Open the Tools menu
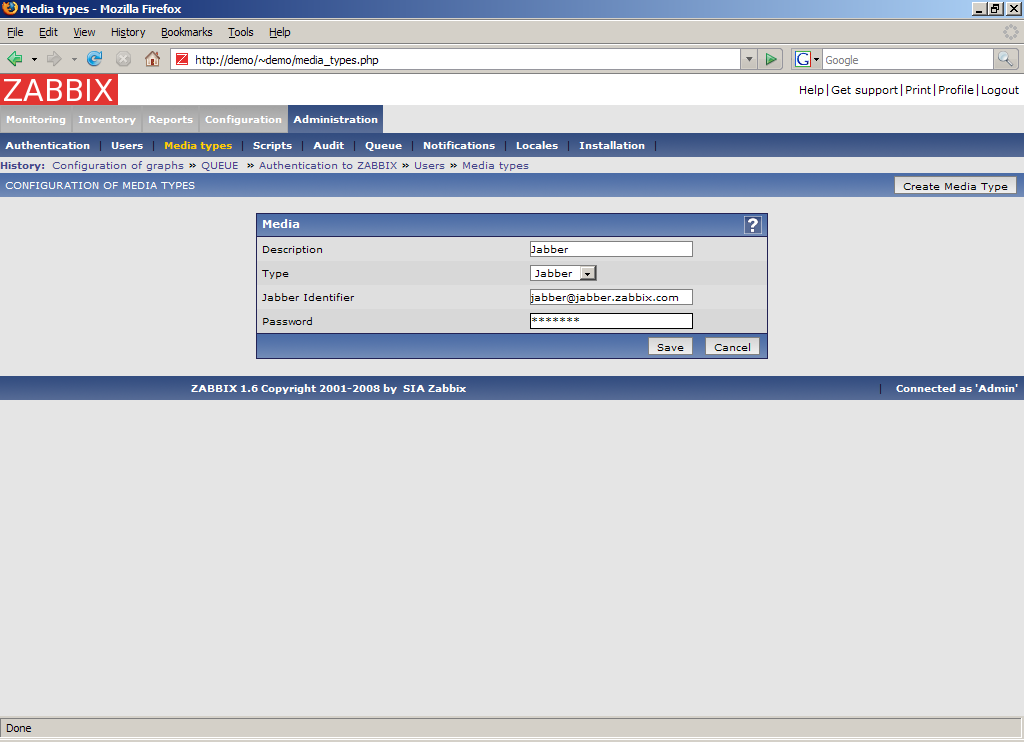The width and height of the screenshot is (1024, 742). click(240, 32)
